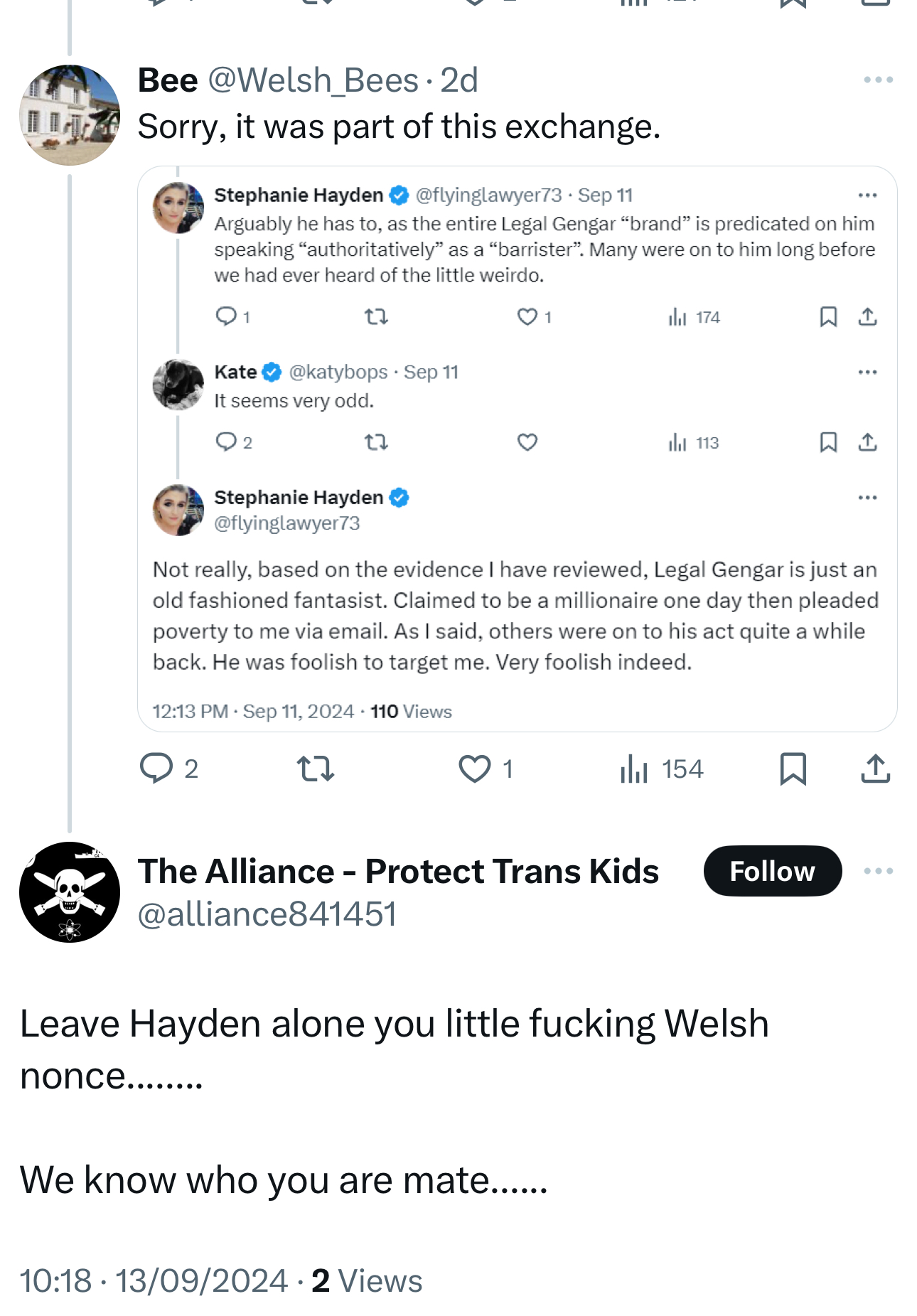Share Bee's tweet
The image size is (917, 1316).
pyautogui.click(x=875, y=769)
